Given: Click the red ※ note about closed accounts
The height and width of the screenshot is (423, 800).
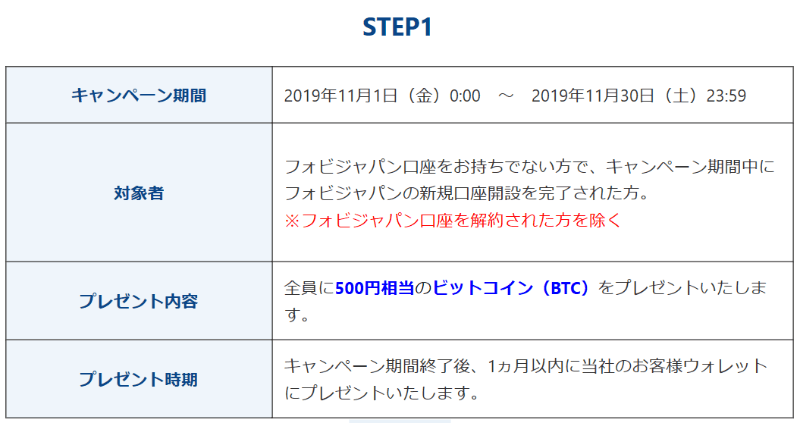Looking at the screenshot, I should click(453, 220).
